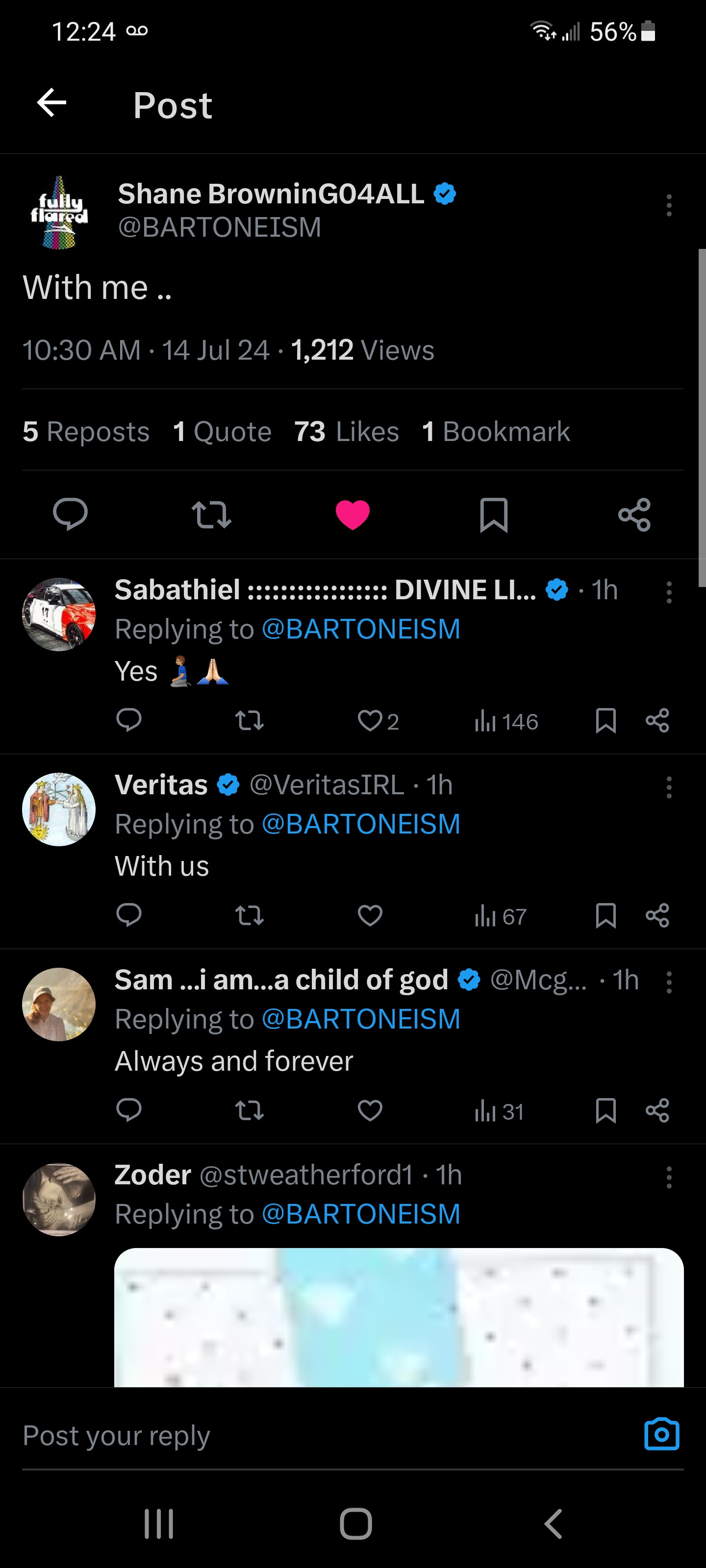Screen dimensions: 706x1568
Task: Share Sabathiel's "Yes" reply
Action: (x=657, y=720)
